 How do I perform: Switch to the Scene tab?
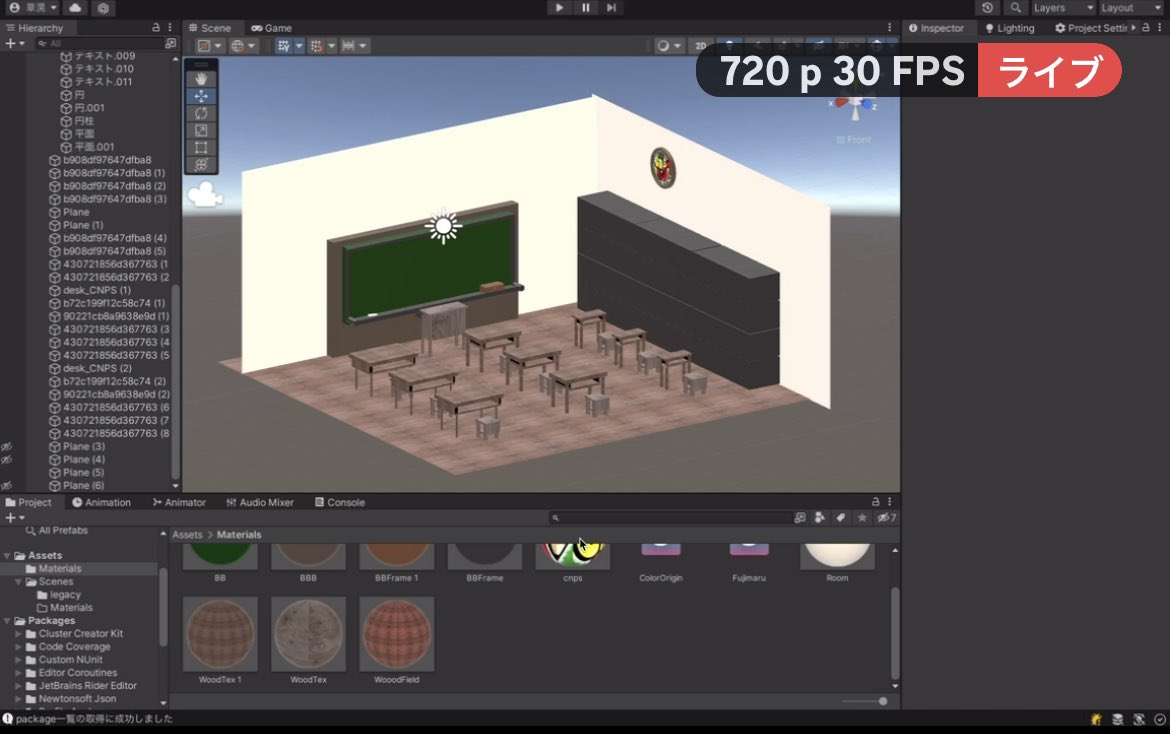tap(210, 28)
